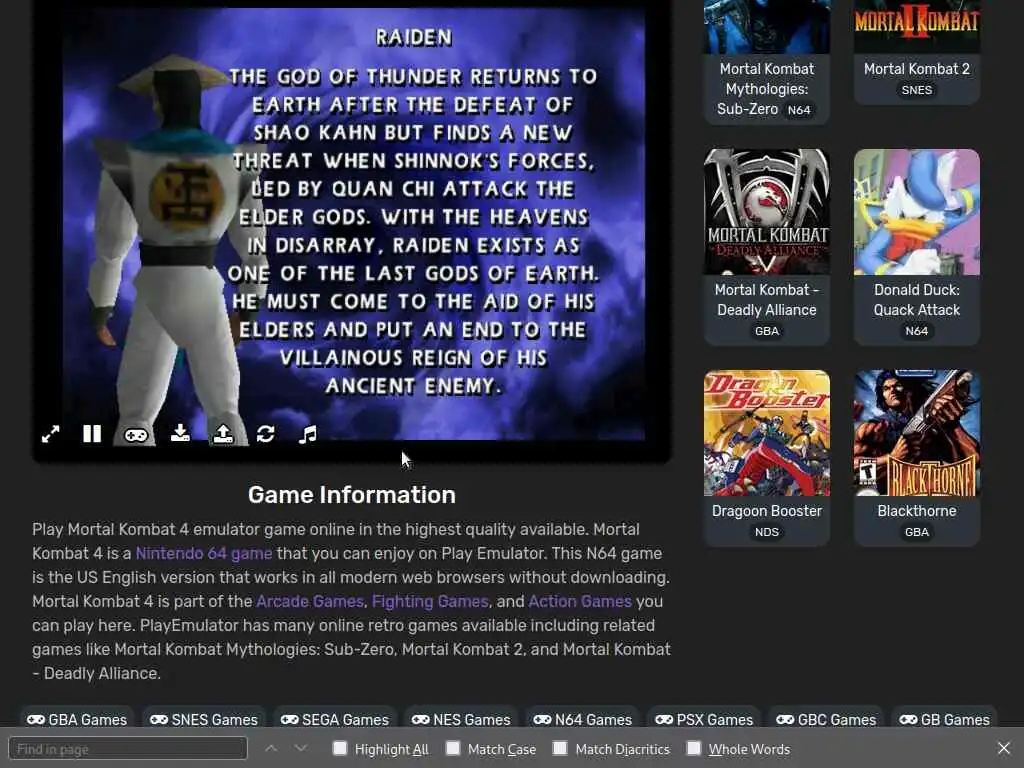Viewport: 1024px width, 768px height.
Task: Click the Blackthorne title text
Action: (917, 511)
